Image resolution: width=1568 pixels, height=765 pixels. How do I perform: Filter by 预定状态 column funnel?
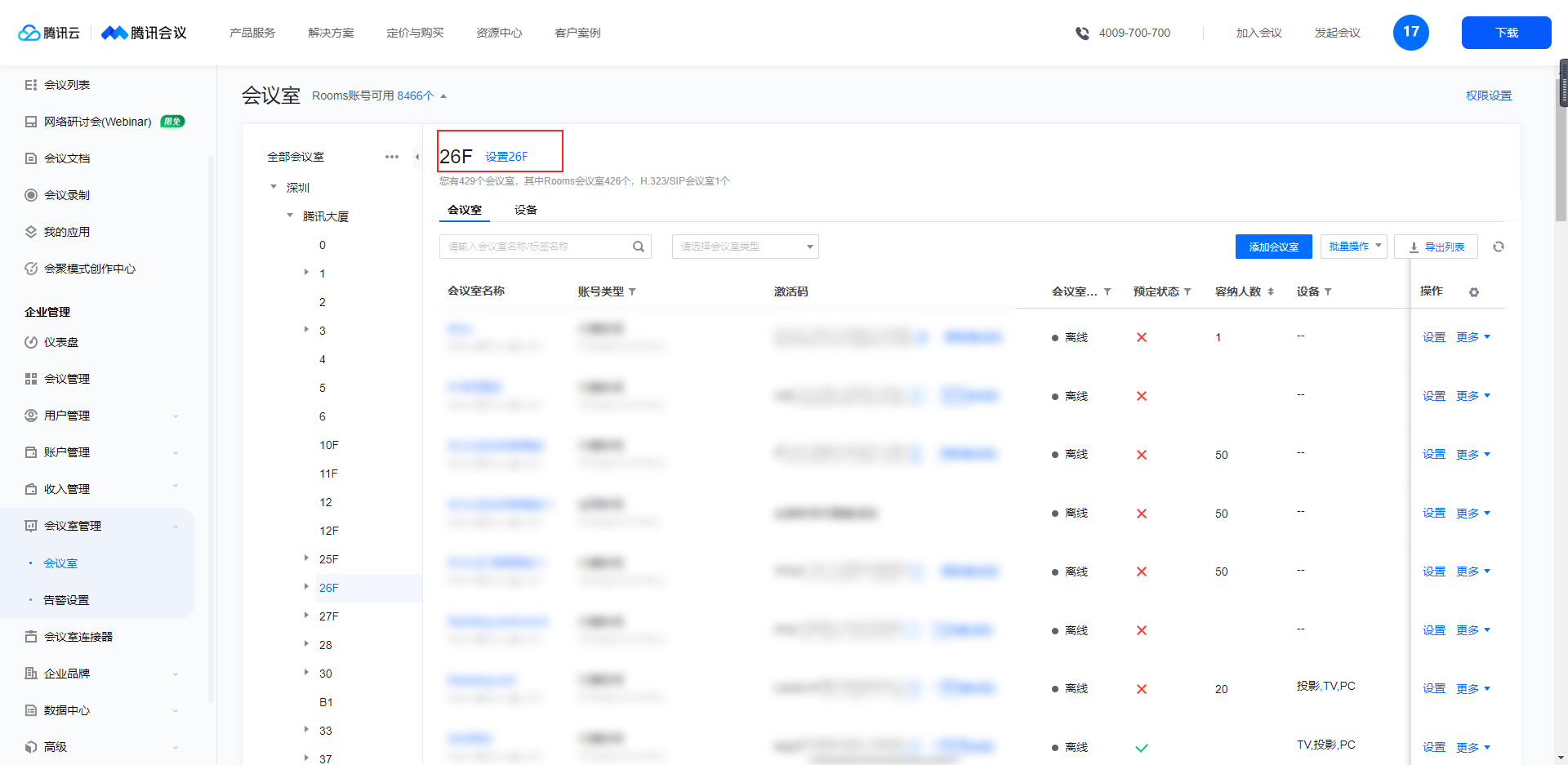[x=1187, y=292]
